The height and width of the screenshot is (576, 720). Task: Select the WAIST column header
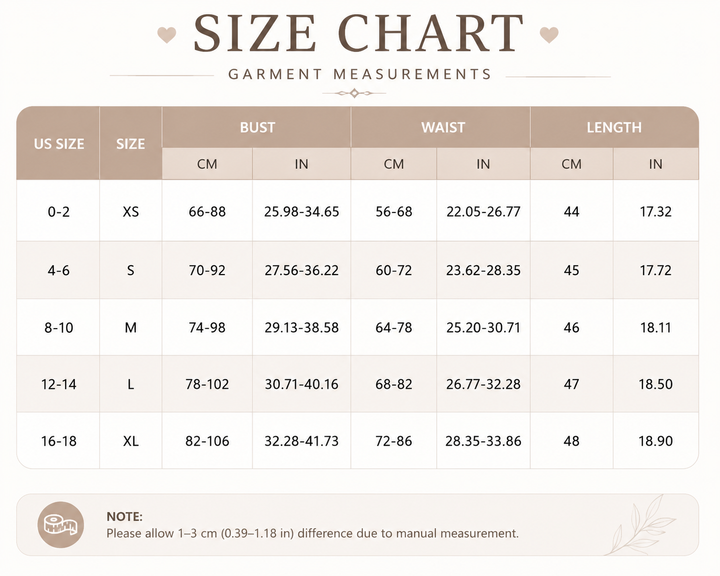point(443,127)
